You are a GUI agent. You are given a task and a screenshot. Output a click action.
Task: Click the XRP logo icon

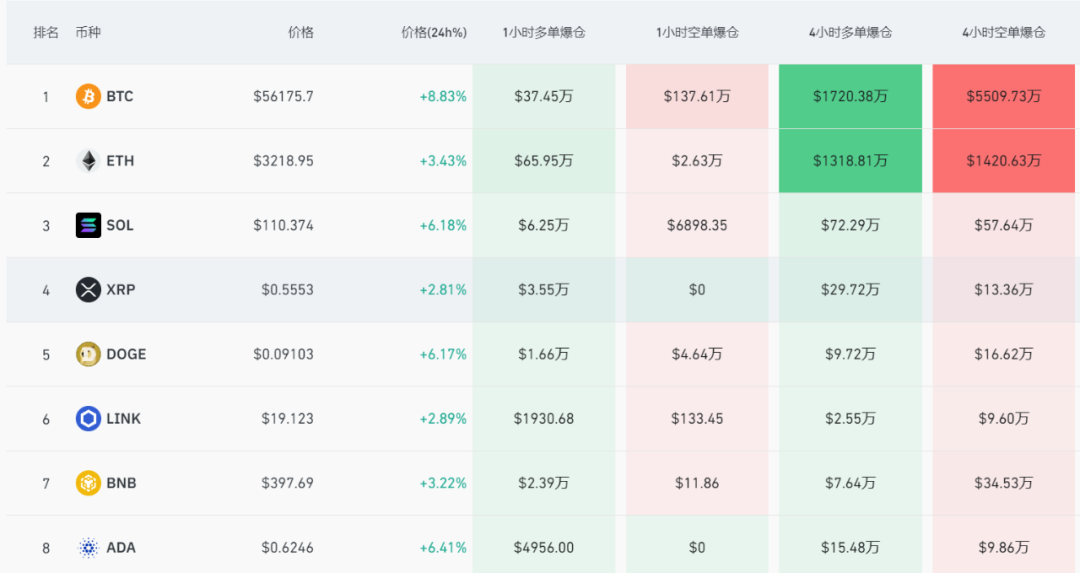click(88, 290)
